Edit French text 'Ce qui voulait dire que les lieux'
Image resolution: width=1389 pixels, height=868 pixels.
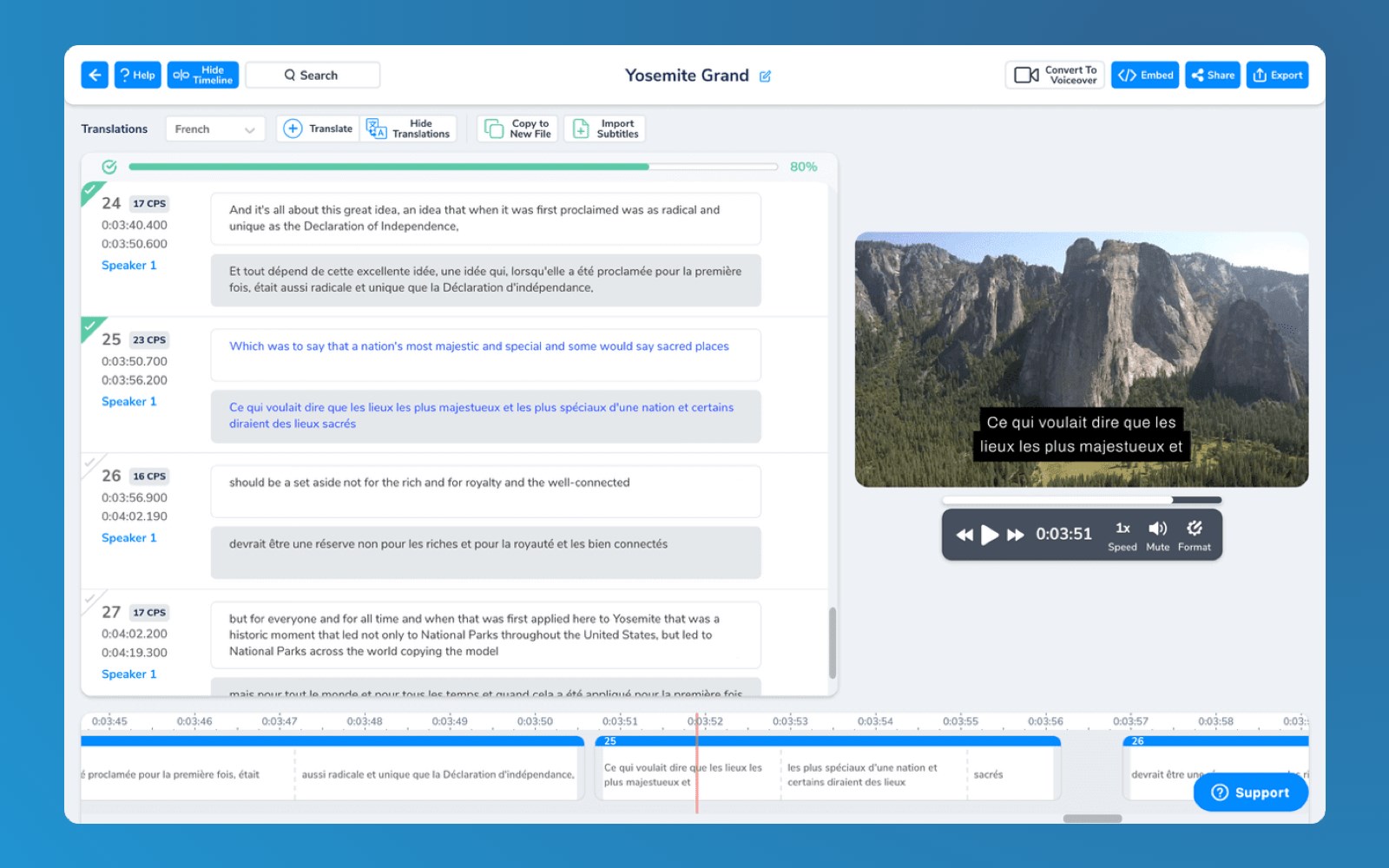click(486, 417)
